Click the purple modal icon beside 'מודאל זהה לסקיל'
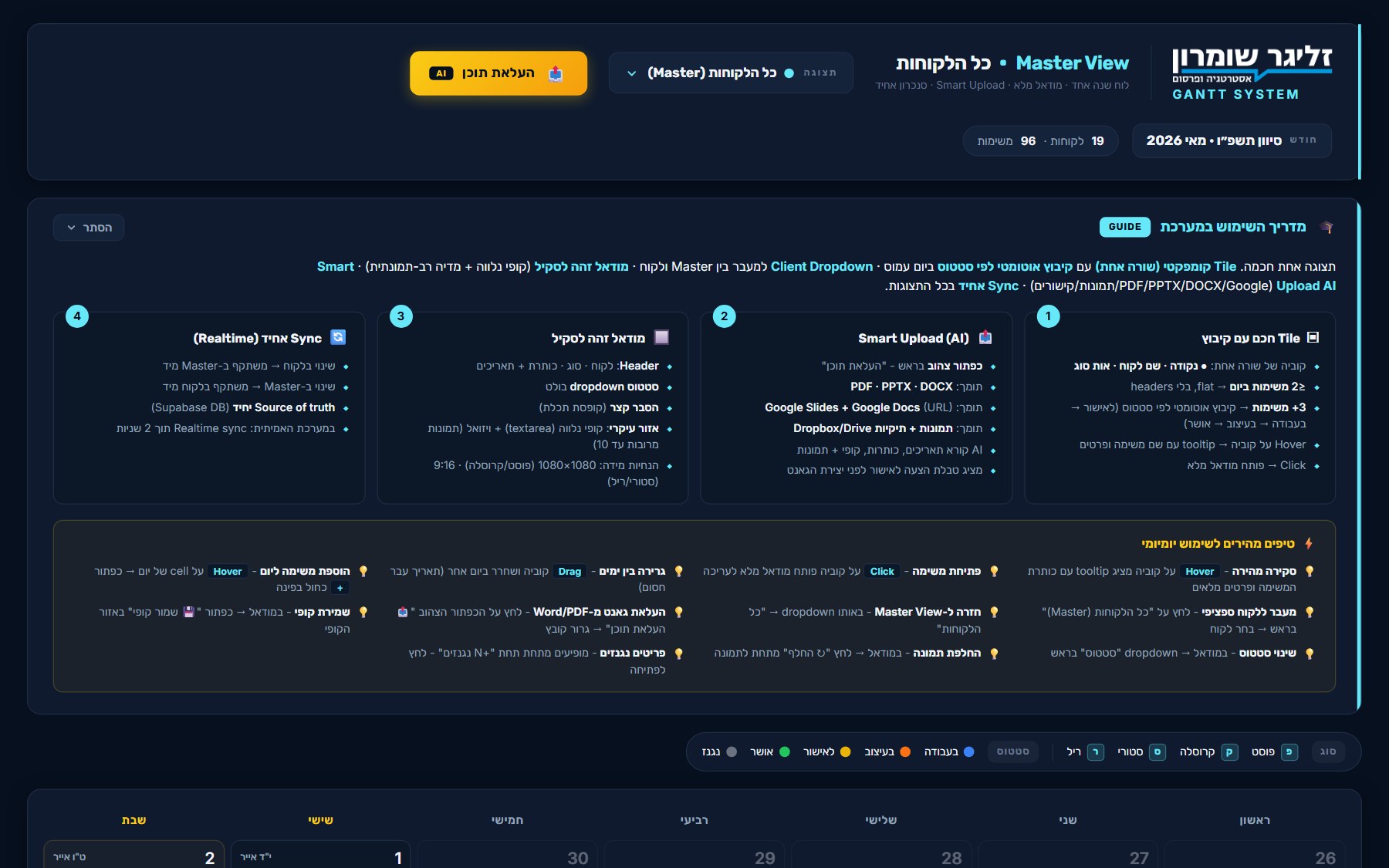 (661, 337)
